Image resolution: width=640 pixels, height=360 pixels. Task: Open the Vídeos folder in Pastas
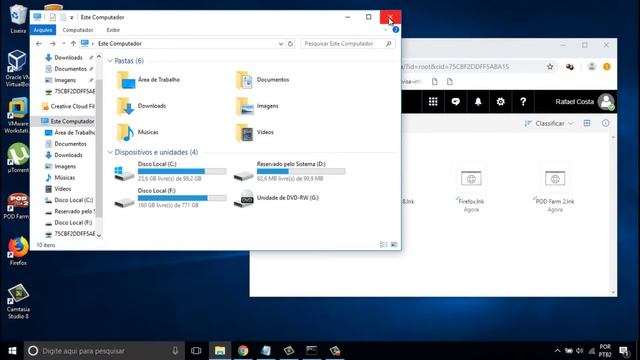pyautogui.click(x=255, y=132)
